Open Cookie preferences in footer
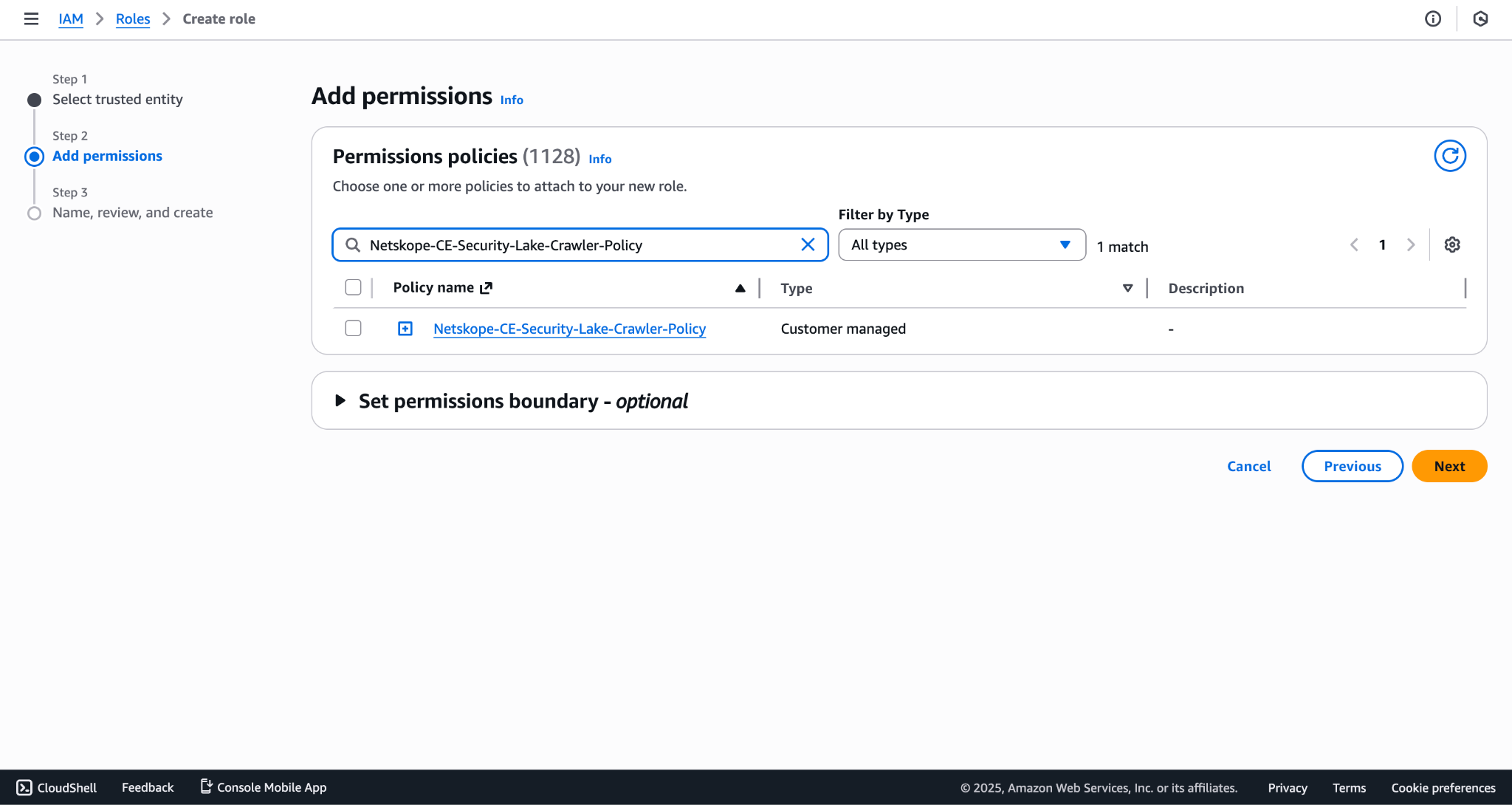 point(1443,788)
